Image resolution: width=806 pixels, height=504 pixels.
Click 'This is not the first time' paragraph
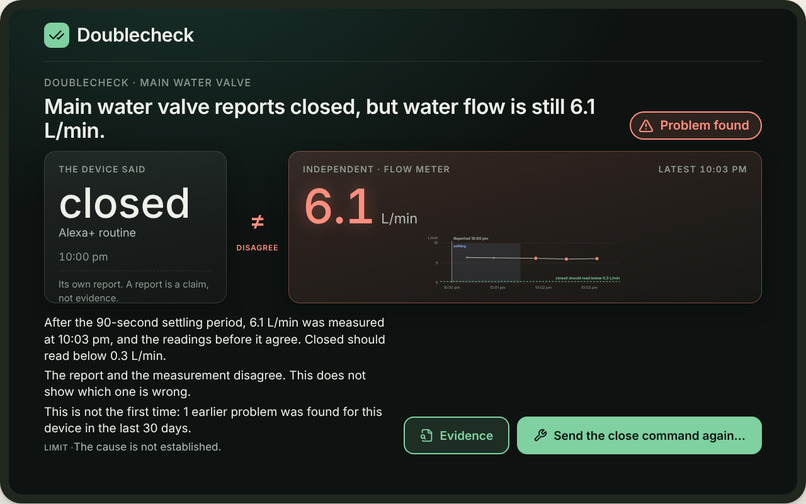tap(213, 420)
